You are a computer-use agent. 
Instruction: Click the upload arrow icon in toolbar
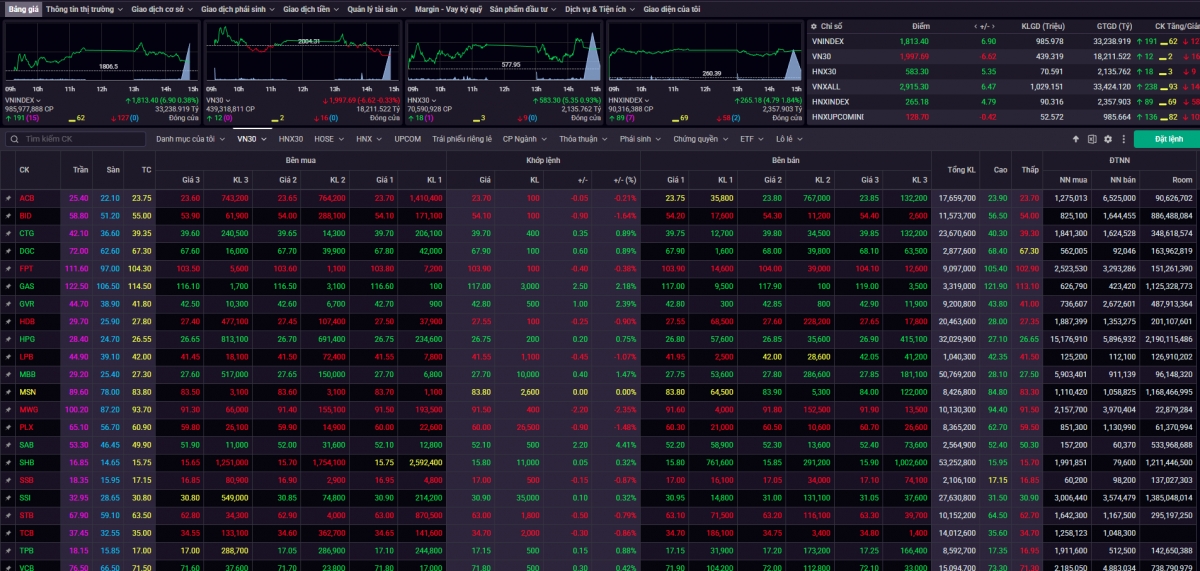click(x=1076, y=139)
